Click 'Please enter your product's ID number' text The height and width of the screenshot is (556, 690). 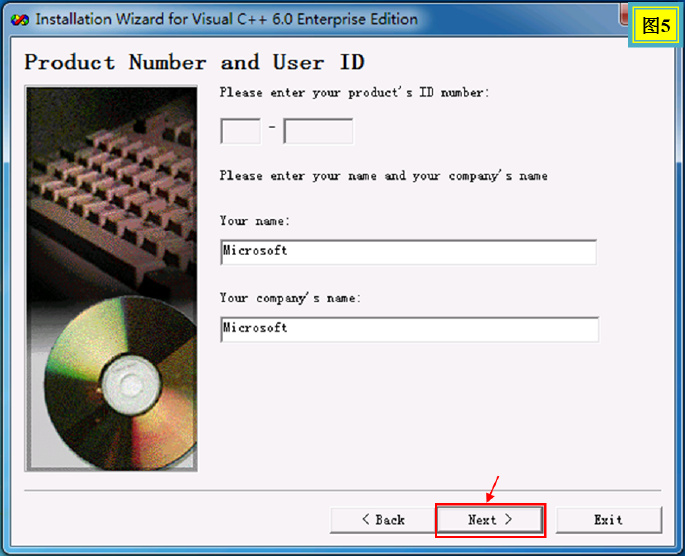354,92
